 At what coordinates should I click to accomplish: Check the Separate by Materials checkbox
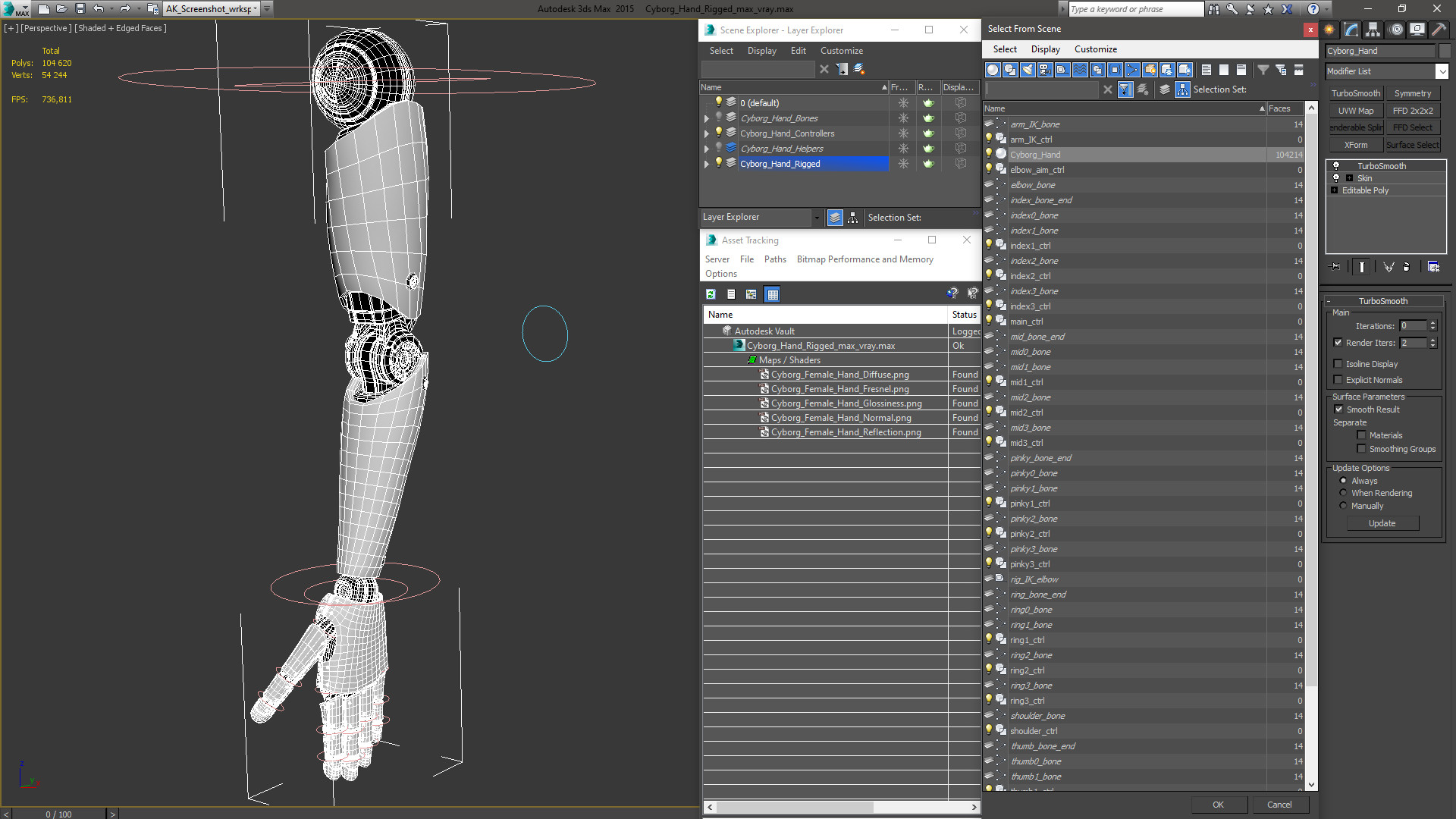point(1362,435)
